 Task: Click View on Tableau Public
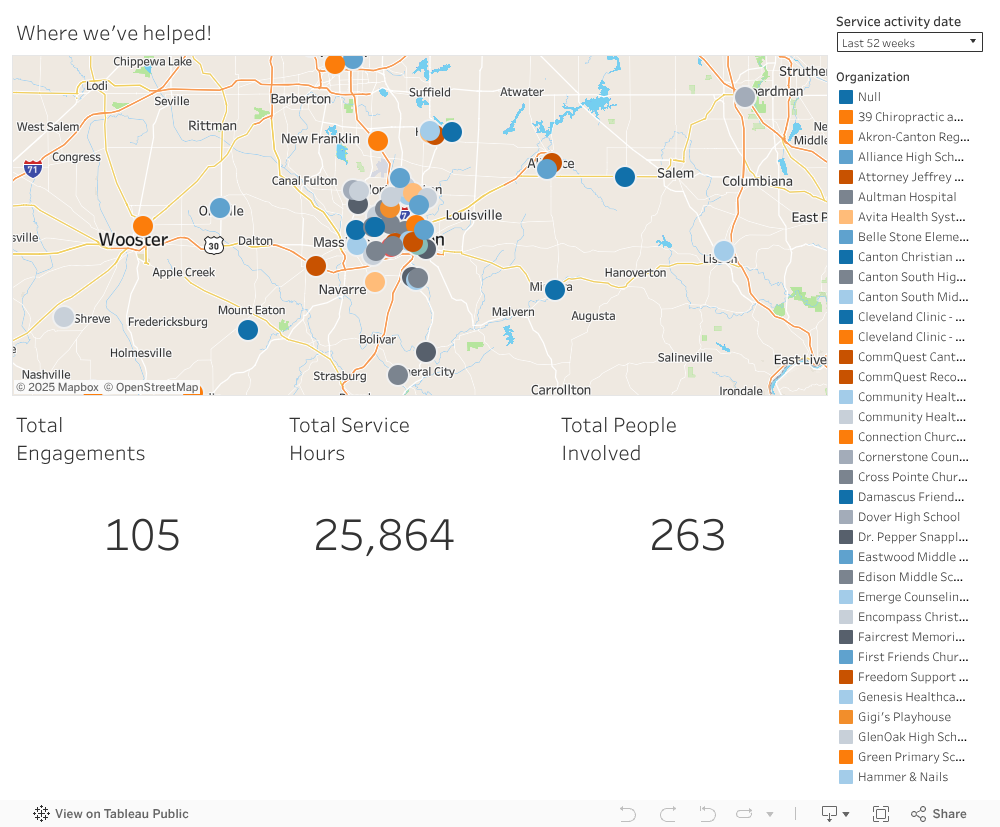tap(111, 814)
